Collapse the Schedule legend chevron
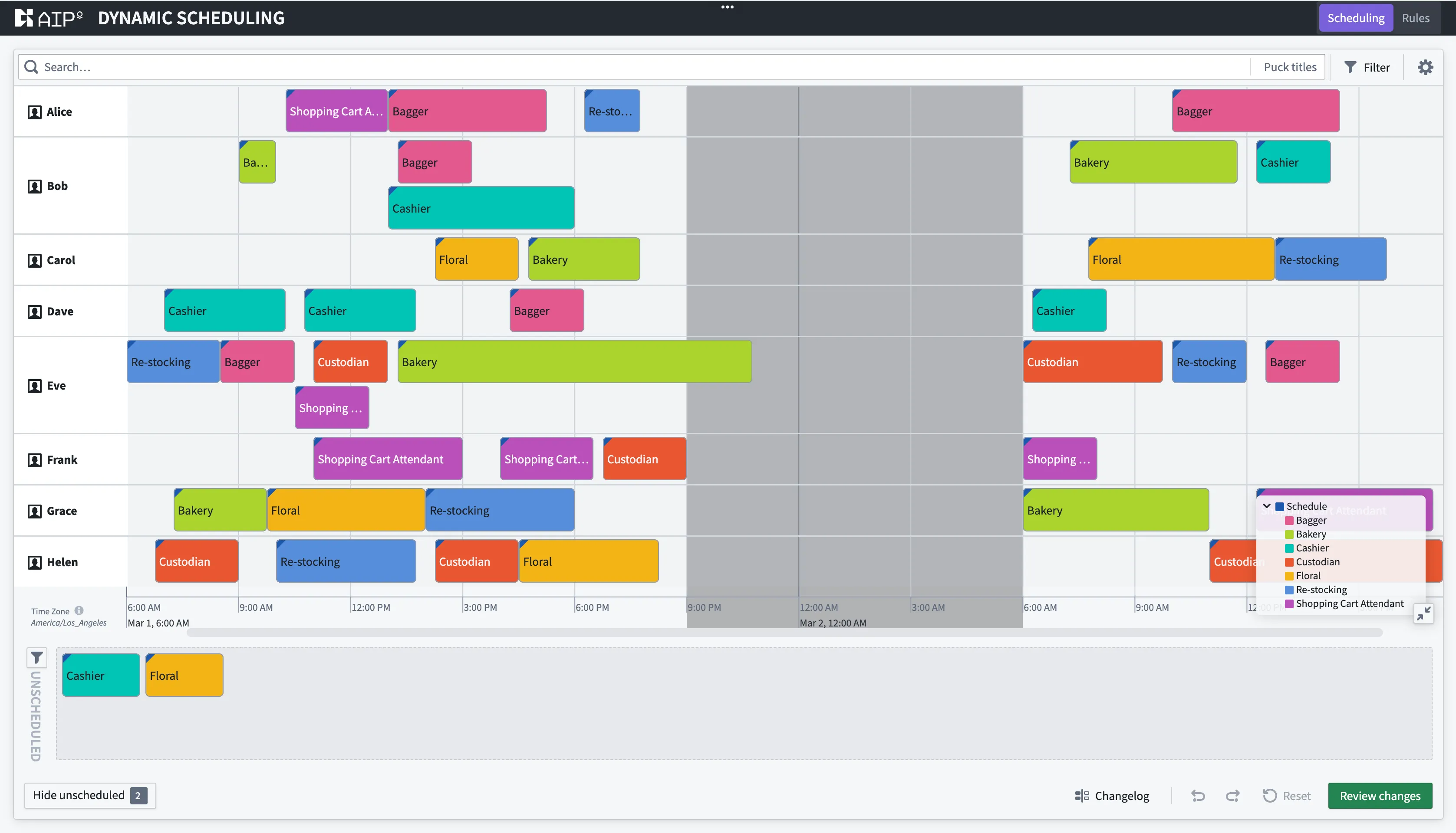 (x=1267, y=506)
